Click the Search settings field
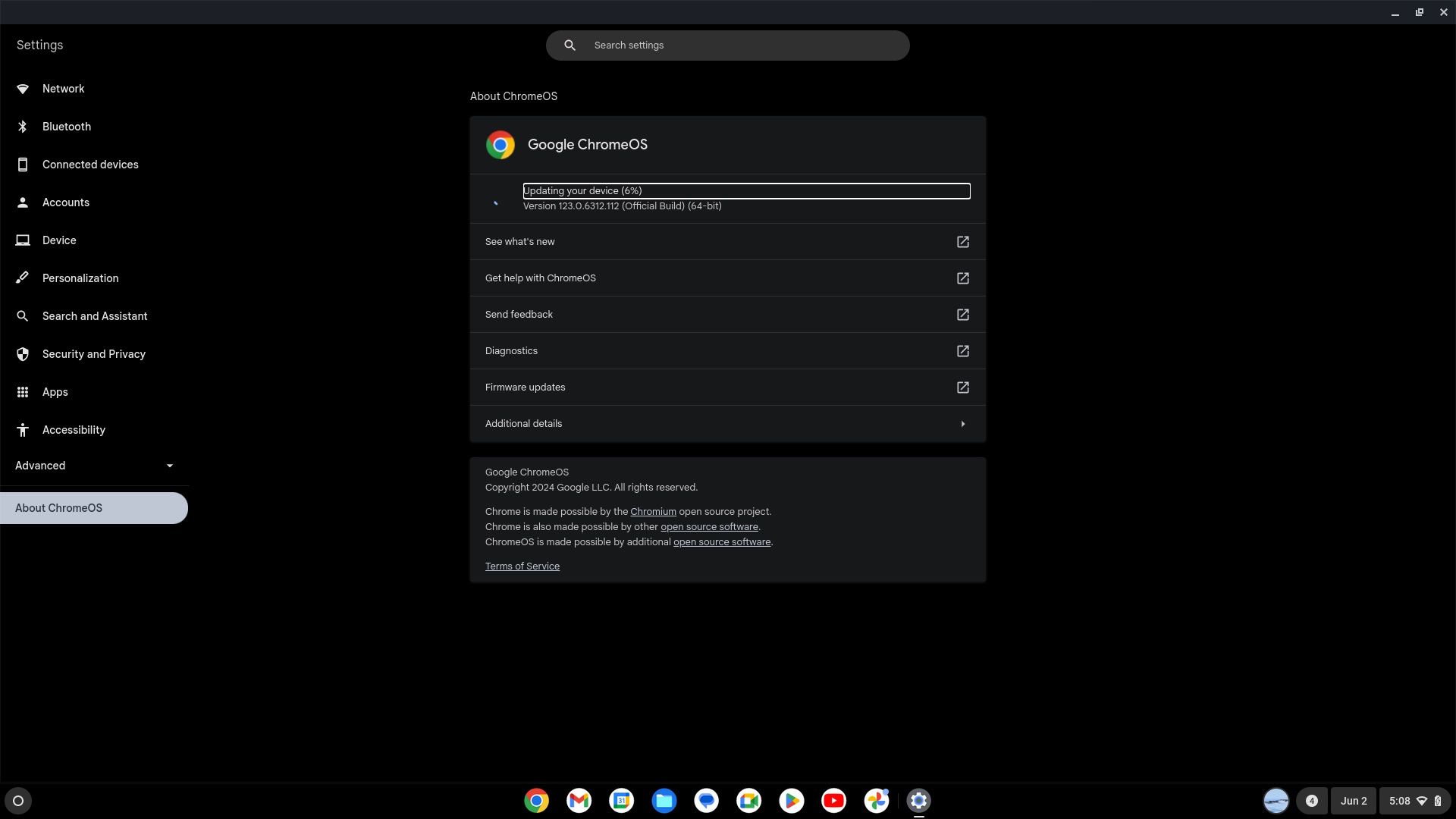Viewport: 1456px width, 819px height. pos(728,45)
